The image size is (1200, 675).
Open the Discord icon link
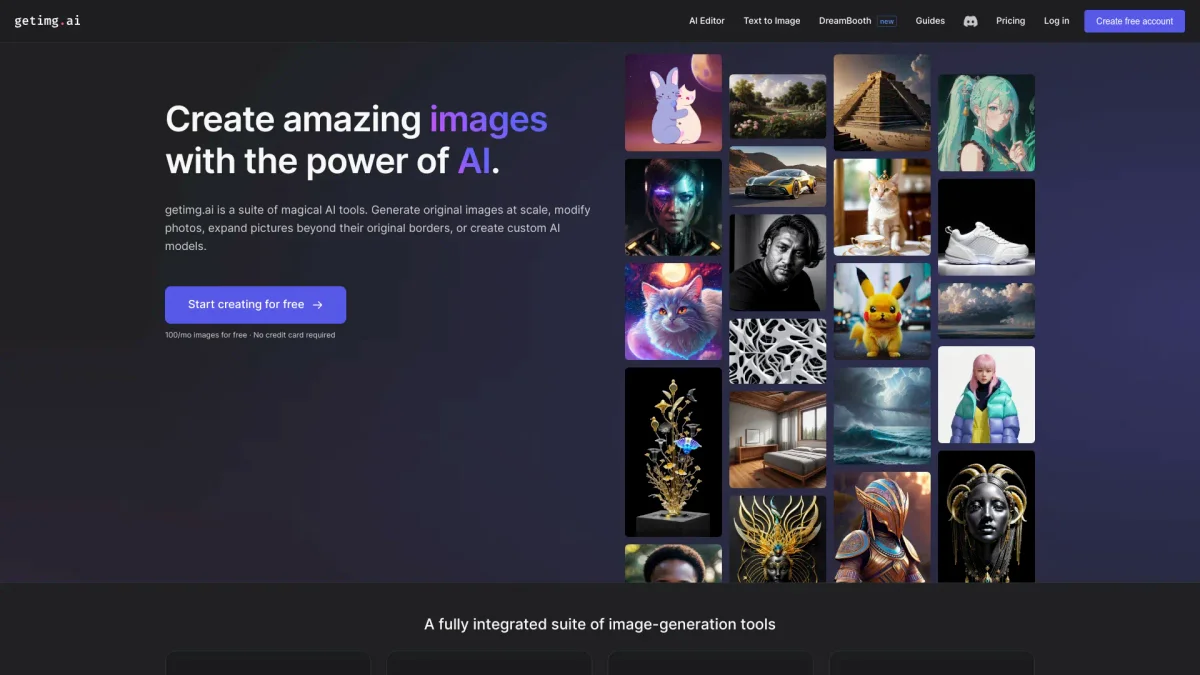click(970, 21)
